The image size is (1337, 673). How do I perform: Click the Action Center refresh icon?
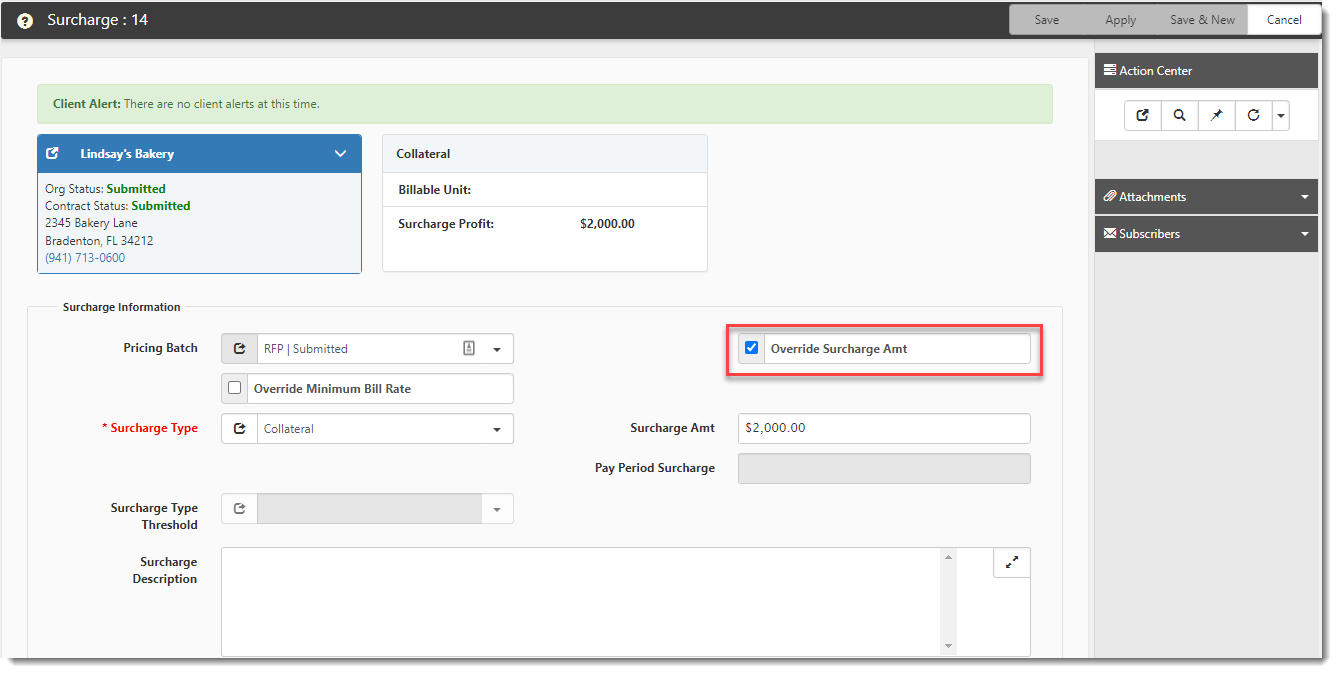(1253, 116)
